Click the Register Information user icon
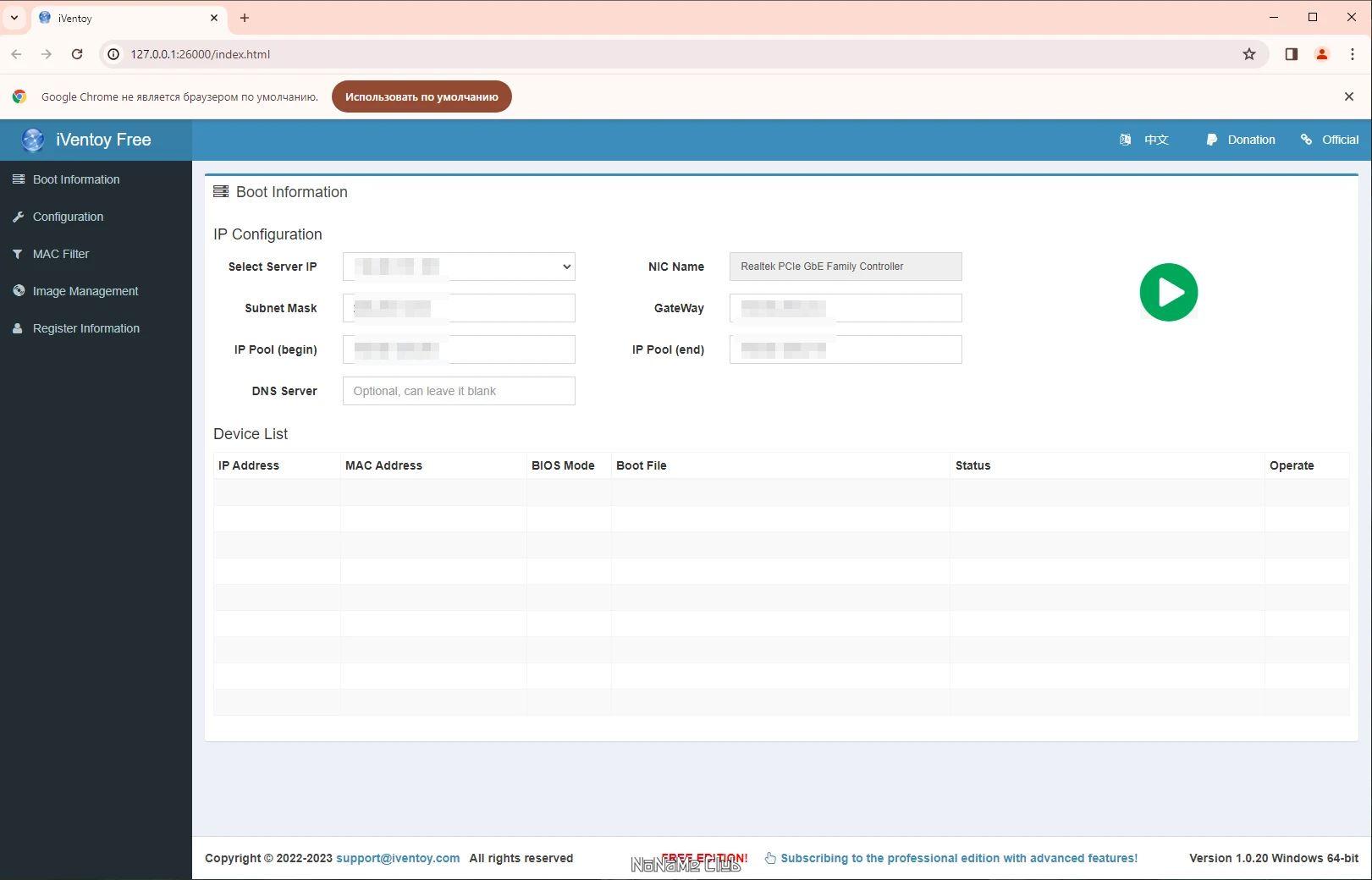Screen dimensions: 1372x880 pos(18,328)
